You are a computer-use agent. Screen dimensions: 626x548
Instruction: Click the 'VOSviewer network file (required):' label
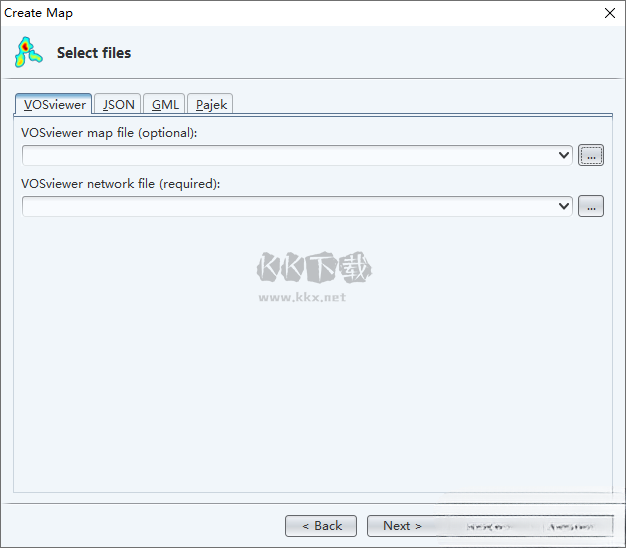(x=121, y=184)
